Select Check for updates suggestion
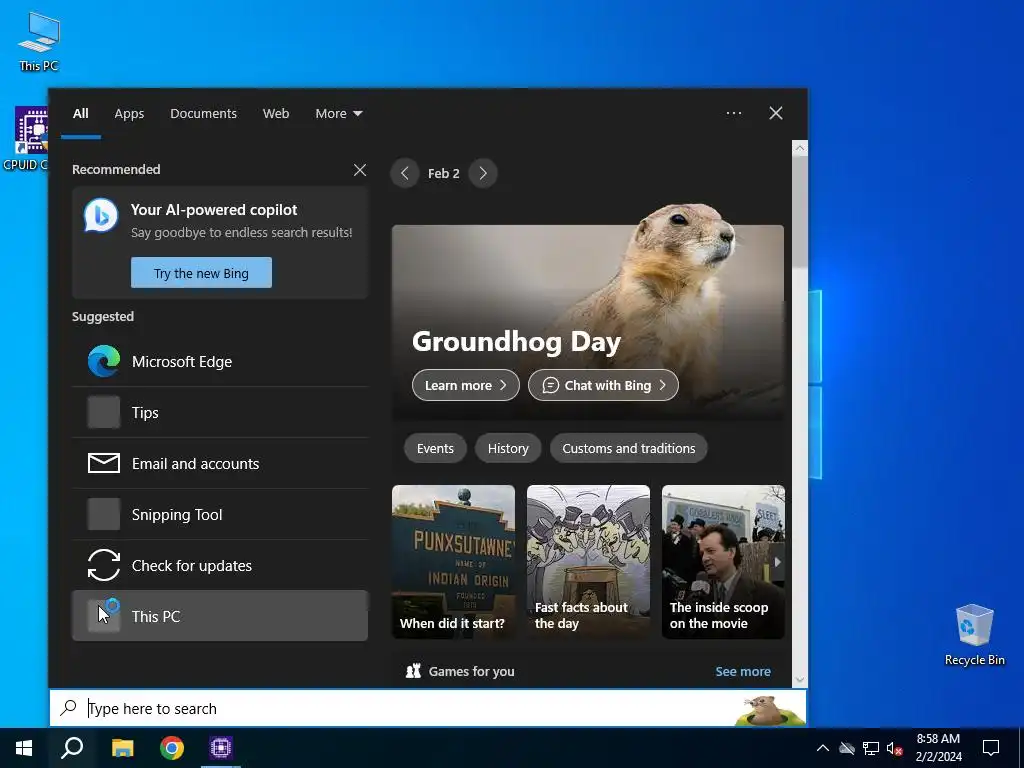The image size is (1024, 768). 220,565
